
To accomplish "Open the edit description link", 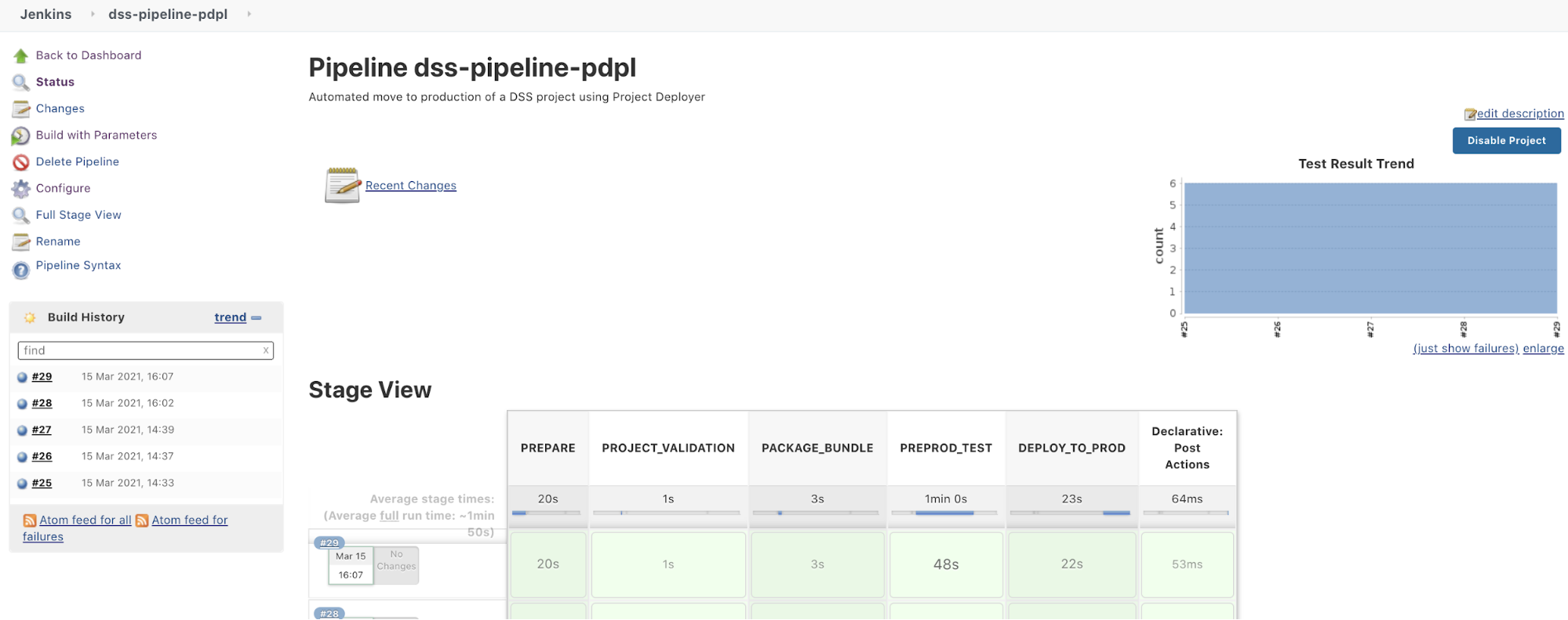I will (x=1519, y=114).
